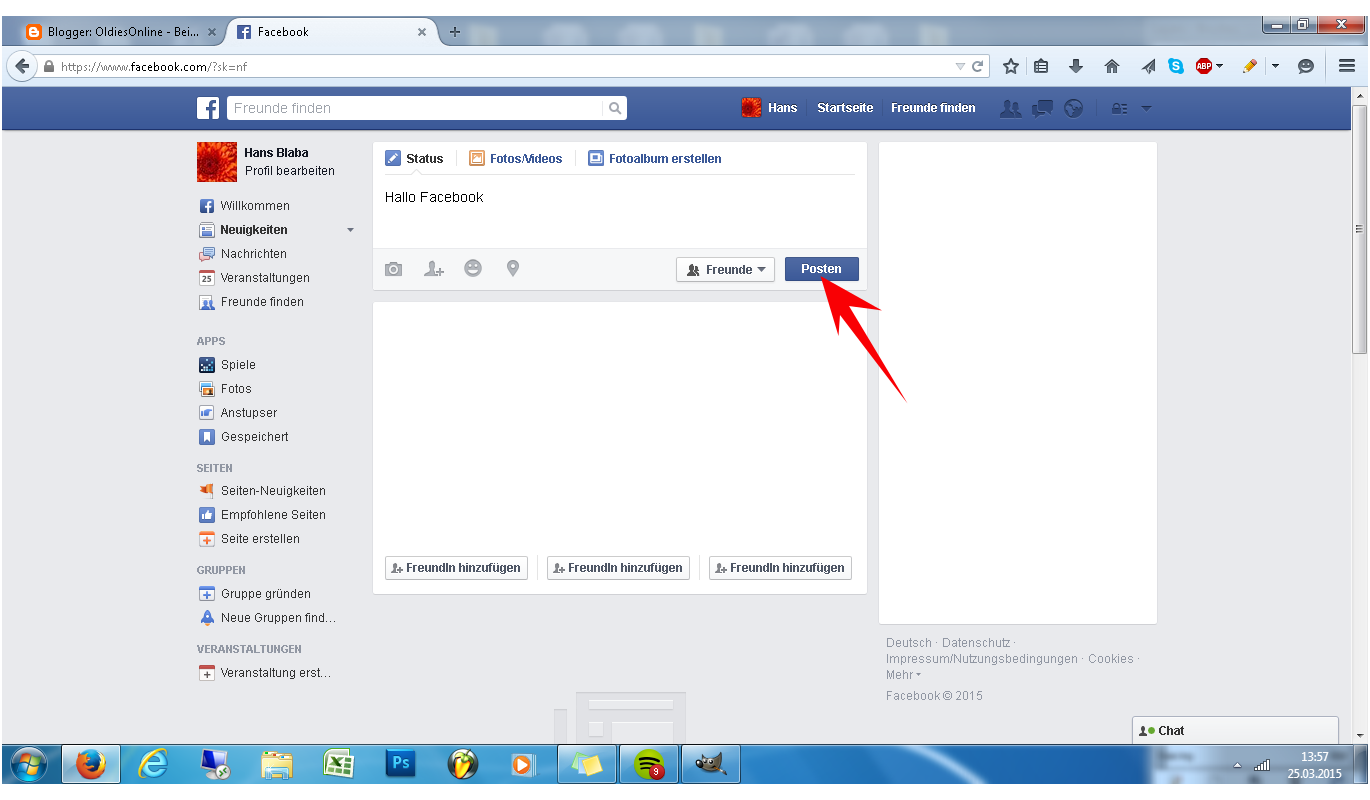The height and width of the screenshot is (800, 1370).
Task: Open URL history dropdown arrow
Action: [x=960, y=66]
